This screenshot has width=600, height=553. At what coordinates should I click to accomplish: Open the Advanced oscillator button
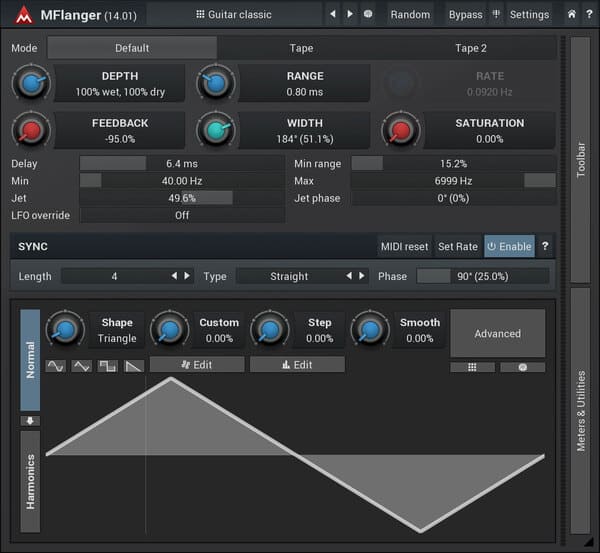pos(497,334)
